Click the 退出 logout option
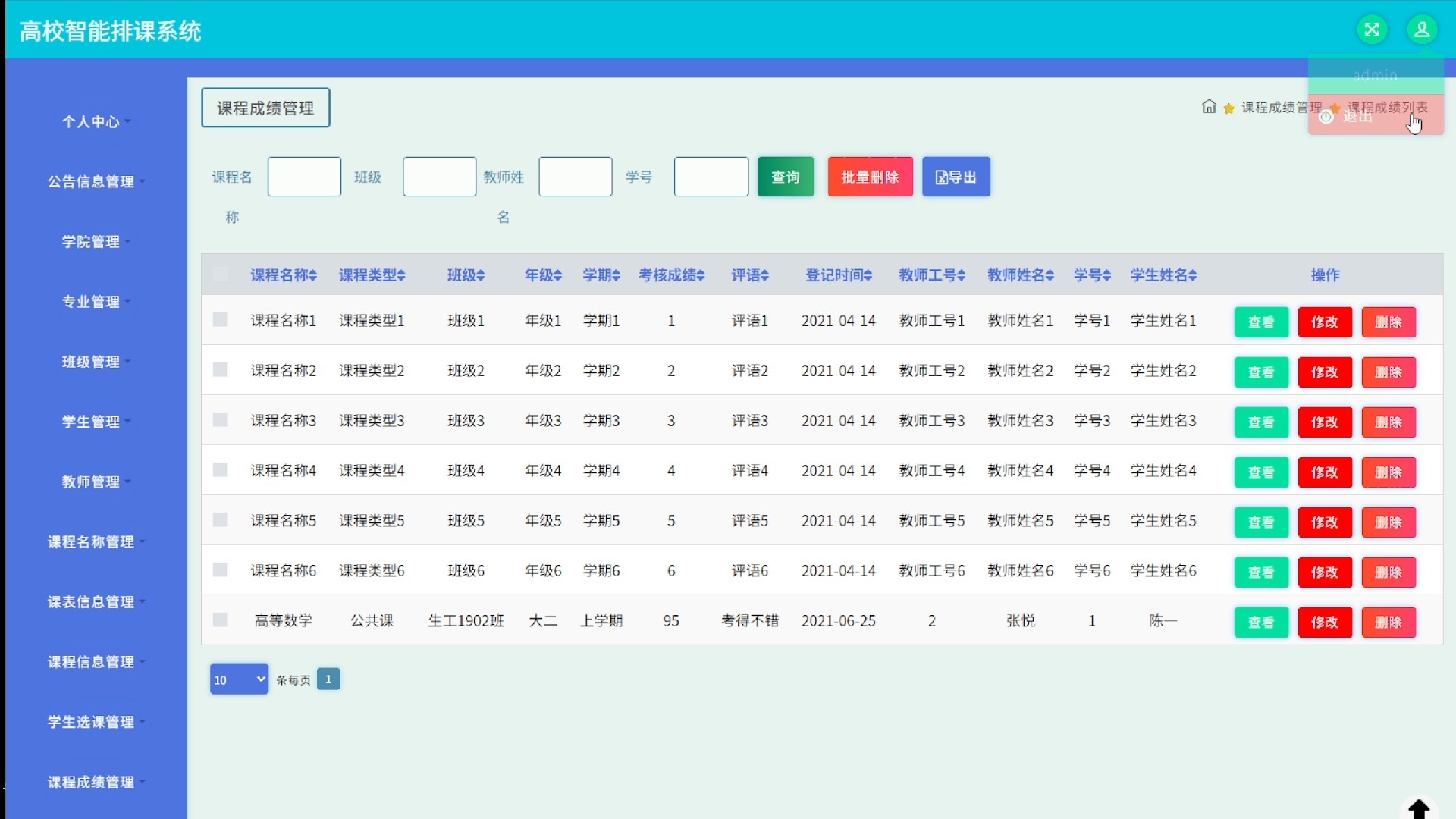This screenshot has width=1456, height=819. click(x=1376, y=116)
